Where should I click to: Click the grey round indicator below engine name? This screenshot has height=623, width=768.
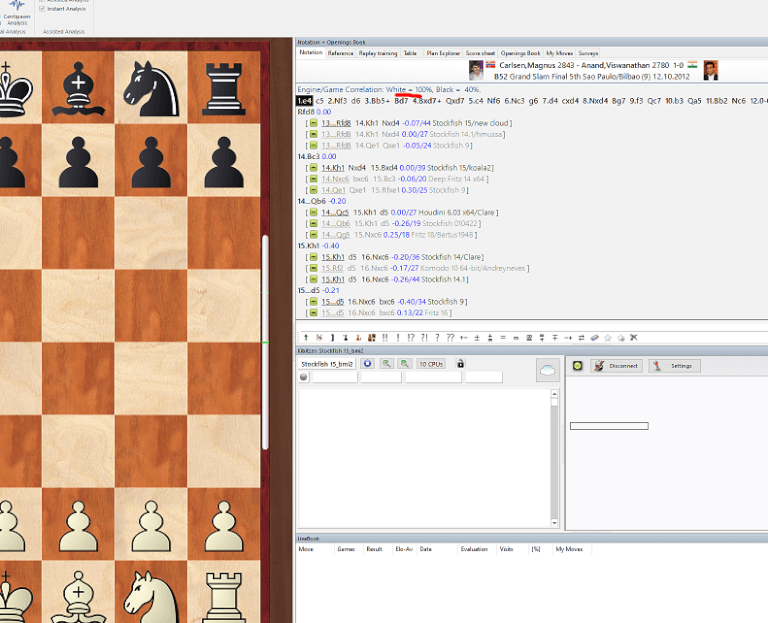point(304,377)
